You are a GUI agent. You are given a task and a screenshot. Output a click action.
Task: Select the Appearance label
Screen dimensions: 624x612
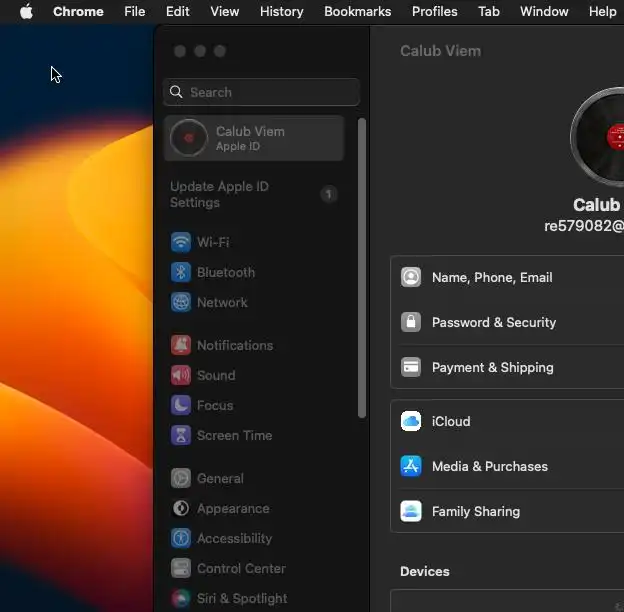tap(233, 508)
